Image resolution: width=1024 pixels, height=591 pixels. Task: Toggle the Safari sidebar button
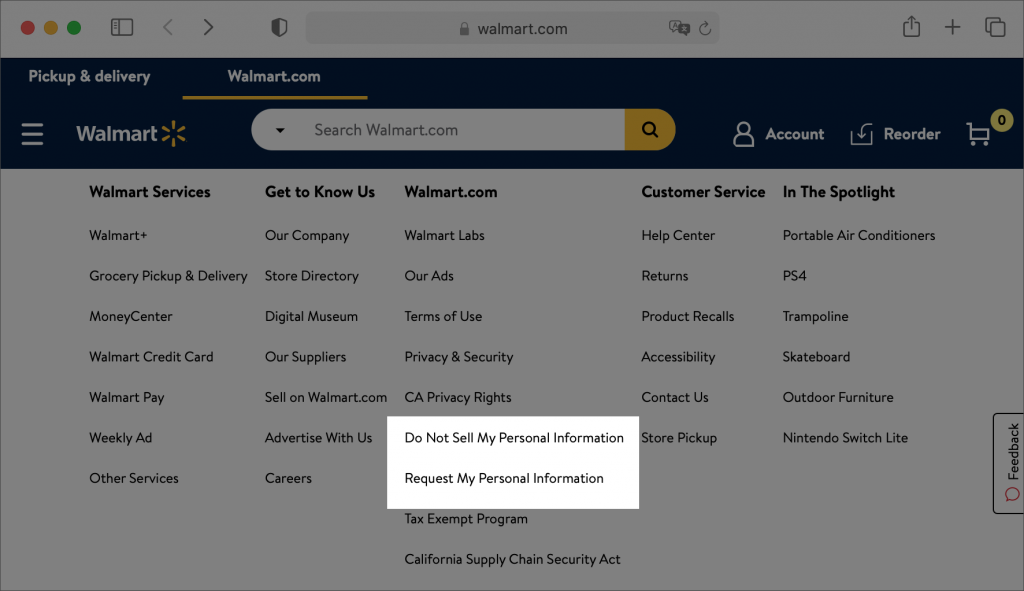(x=122, y=28)
